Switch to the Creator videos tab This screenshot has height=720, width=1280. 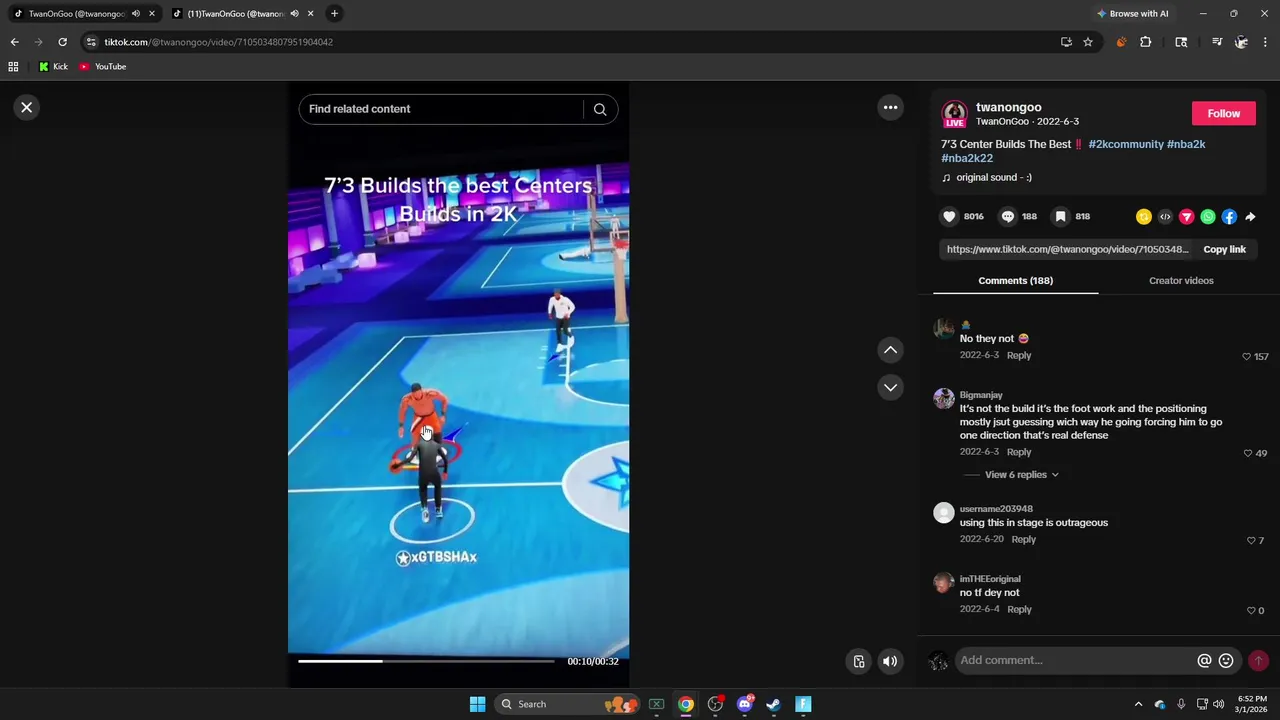pos(1181,281)
